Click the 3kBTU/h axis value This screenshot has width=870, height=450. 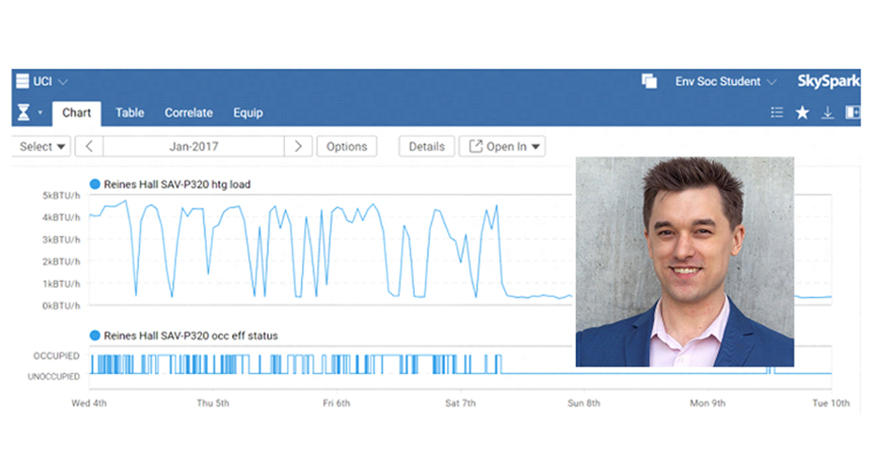tap(61, 240)
